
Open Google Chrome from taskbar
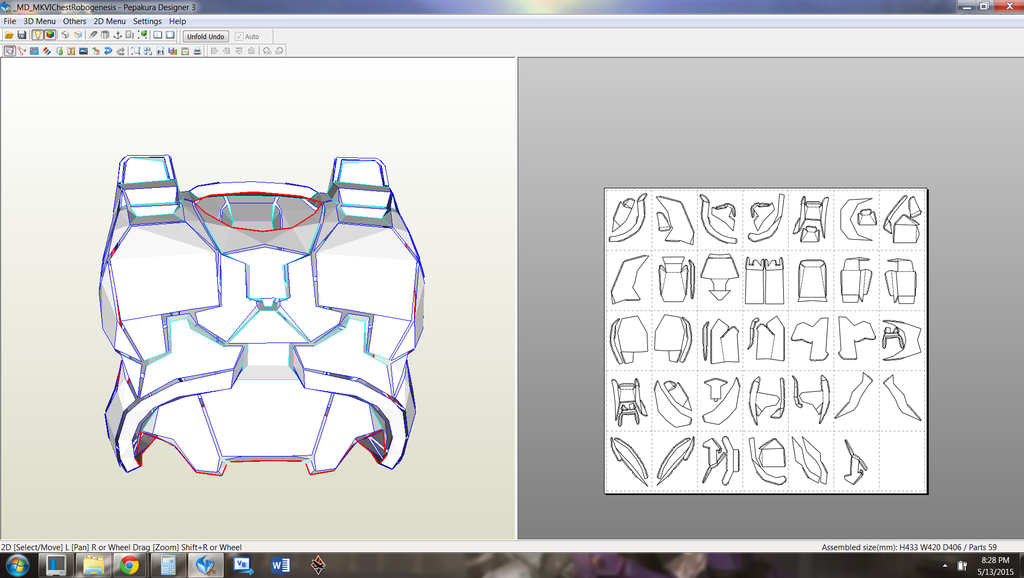point(129,565)
